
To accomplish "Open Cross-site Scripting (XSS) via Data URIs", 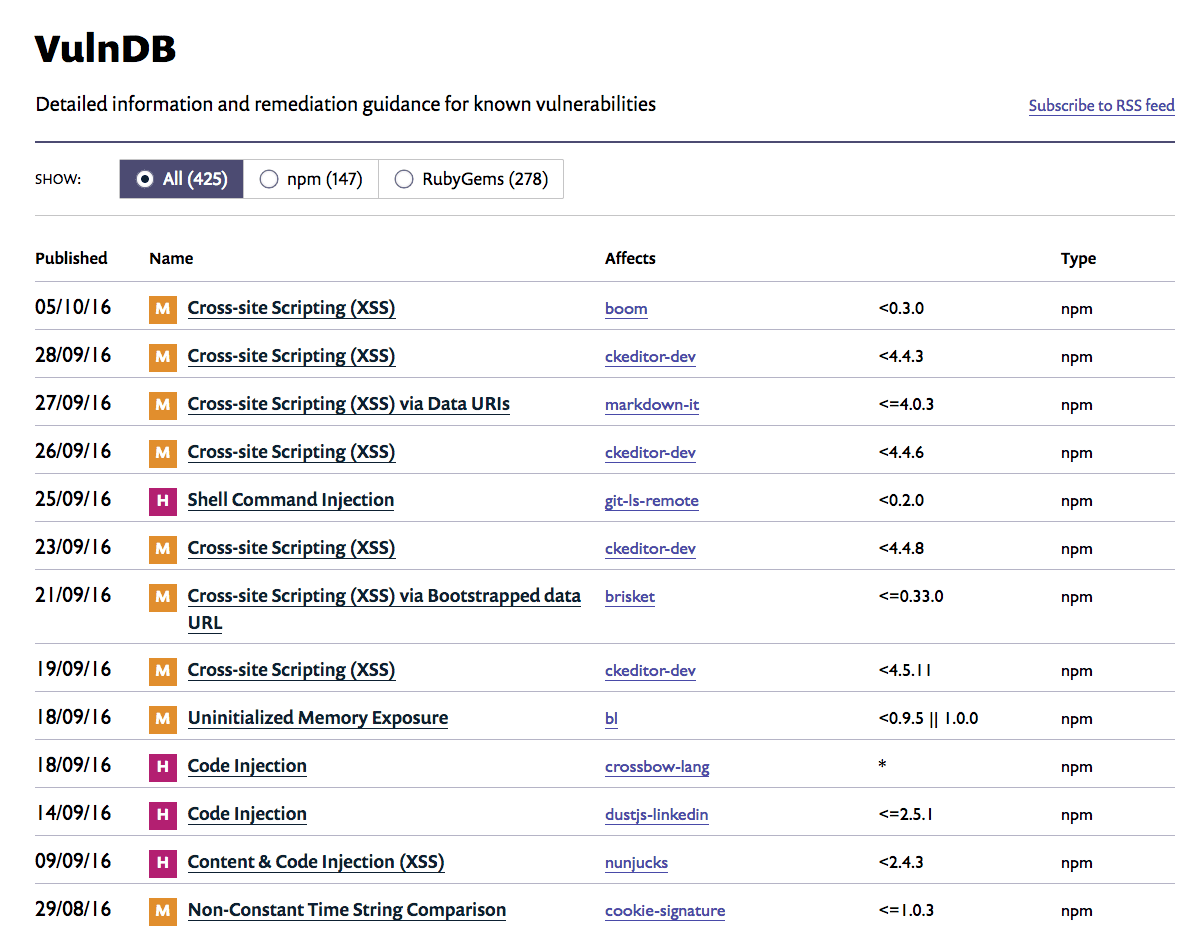I will 349,404.
